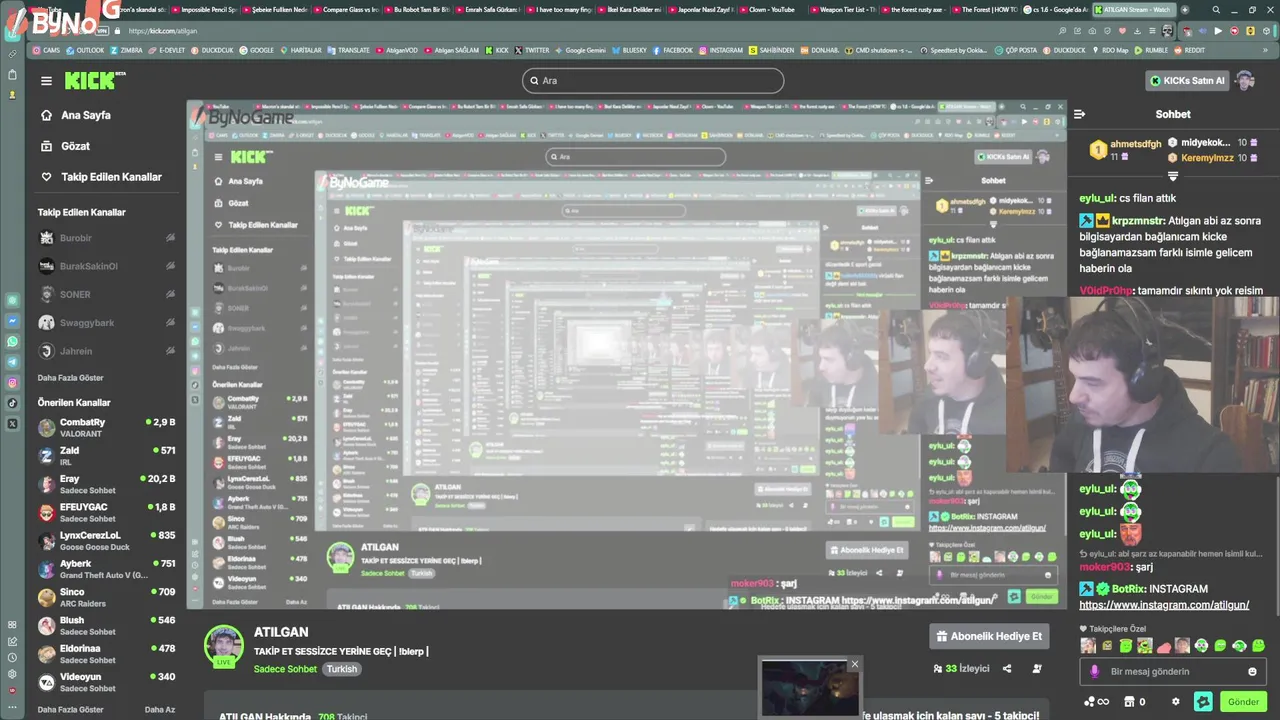Open the emoji picker in chat input
1280x720 pixels.
(1252, 672)
